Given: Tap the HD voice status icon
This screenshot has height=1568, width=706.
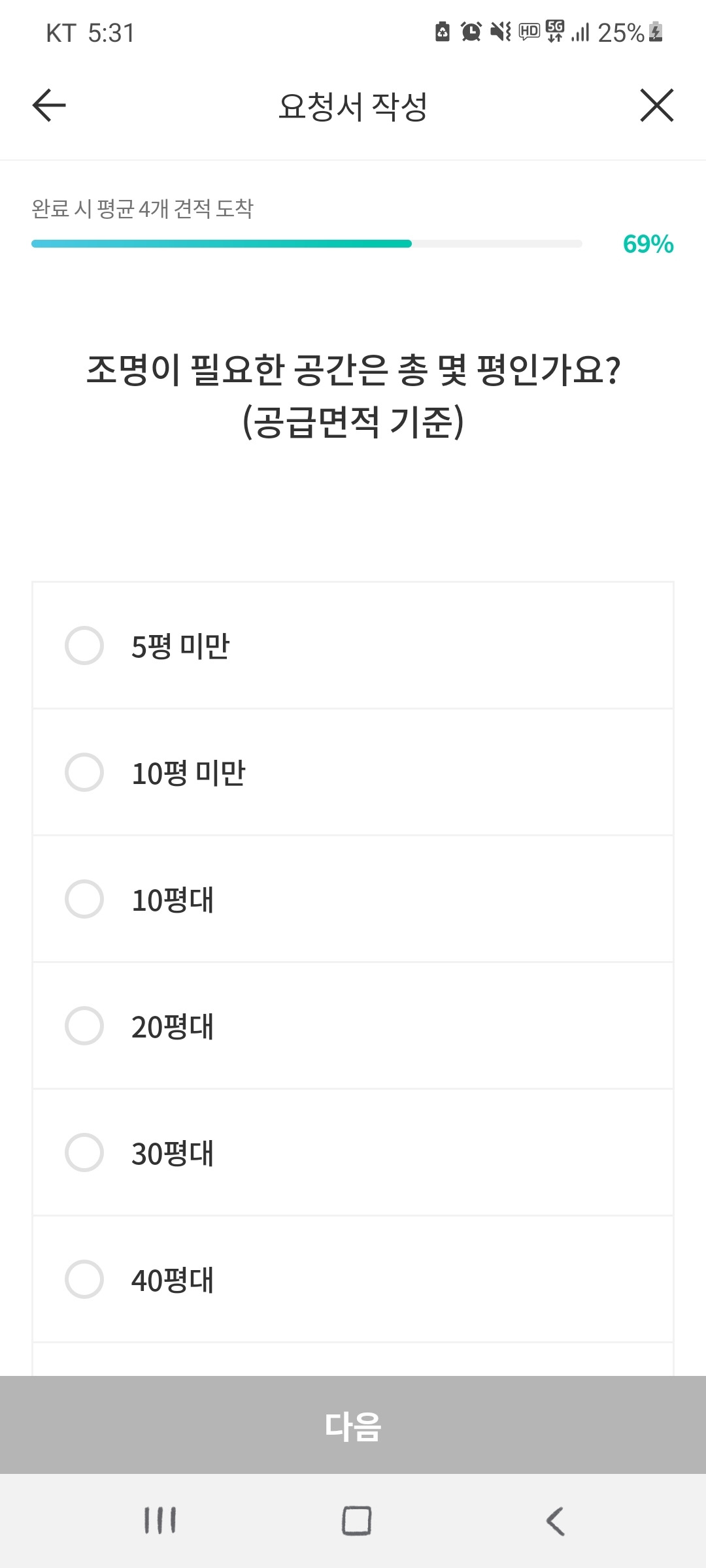Looking at the screenshot, I should click(529, 31).
